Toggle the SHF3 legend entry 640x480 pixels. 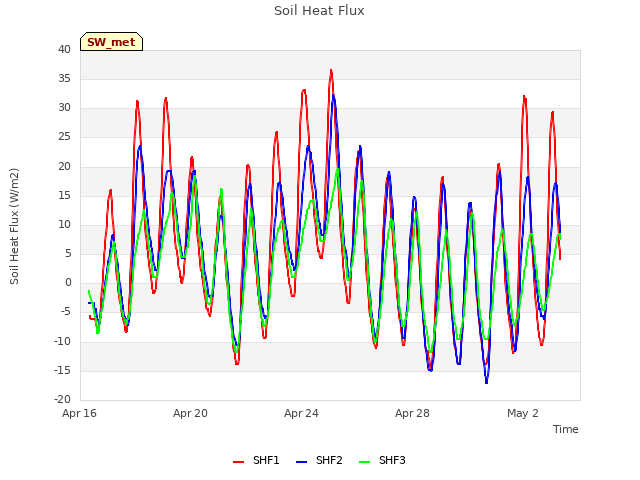[382, 460]
